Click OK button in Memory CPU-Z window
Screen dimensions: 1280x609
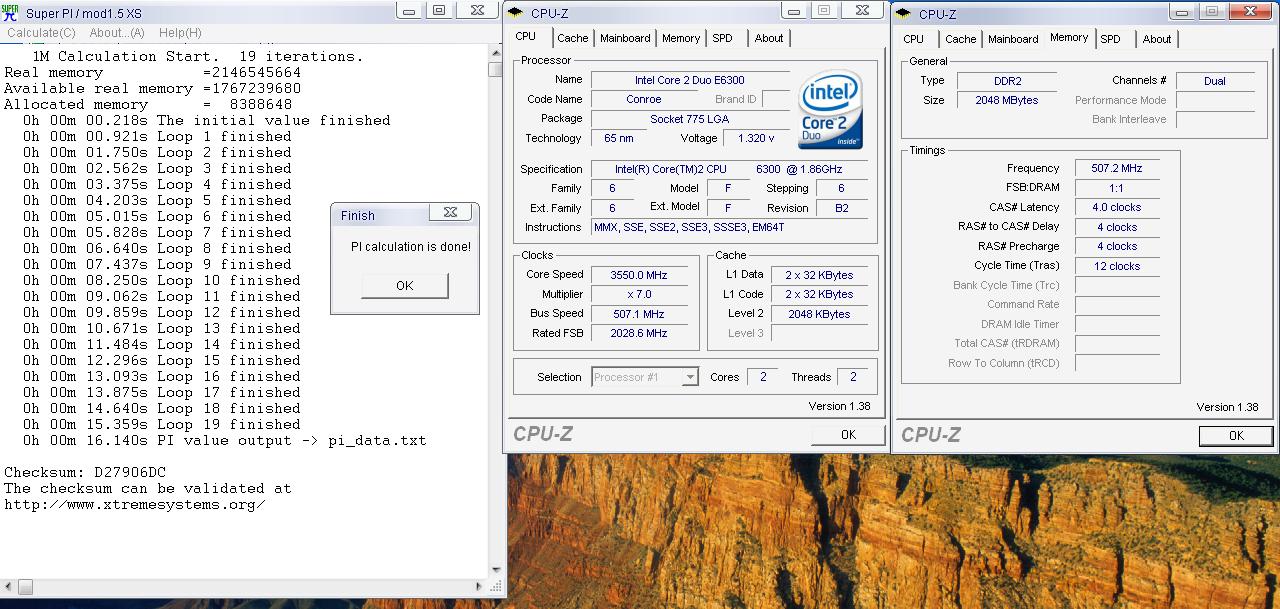(1236, 435)
